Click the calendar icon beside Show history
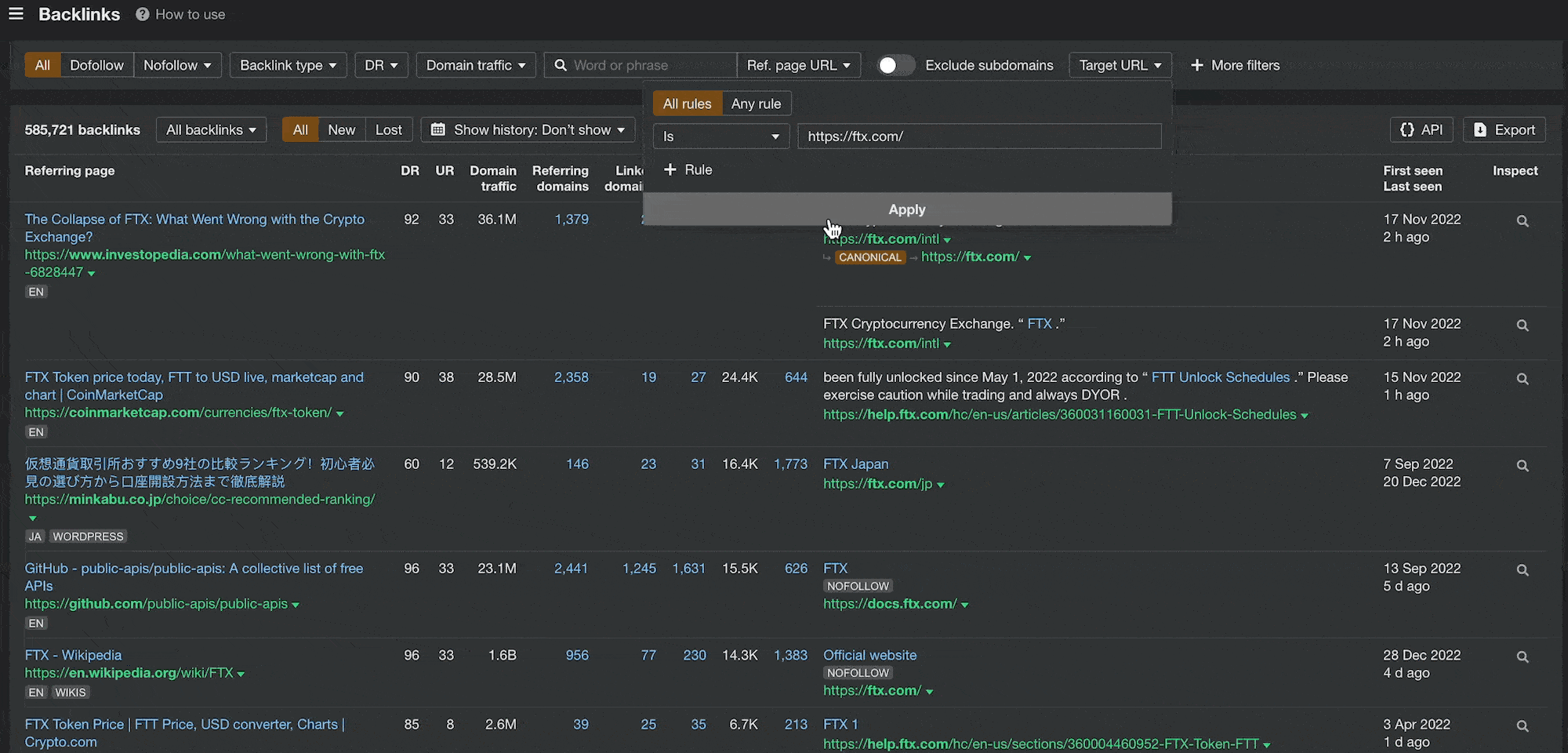The height and width of the screenshot is (753, 1568). pyautogui.click(x=439, y=129)
